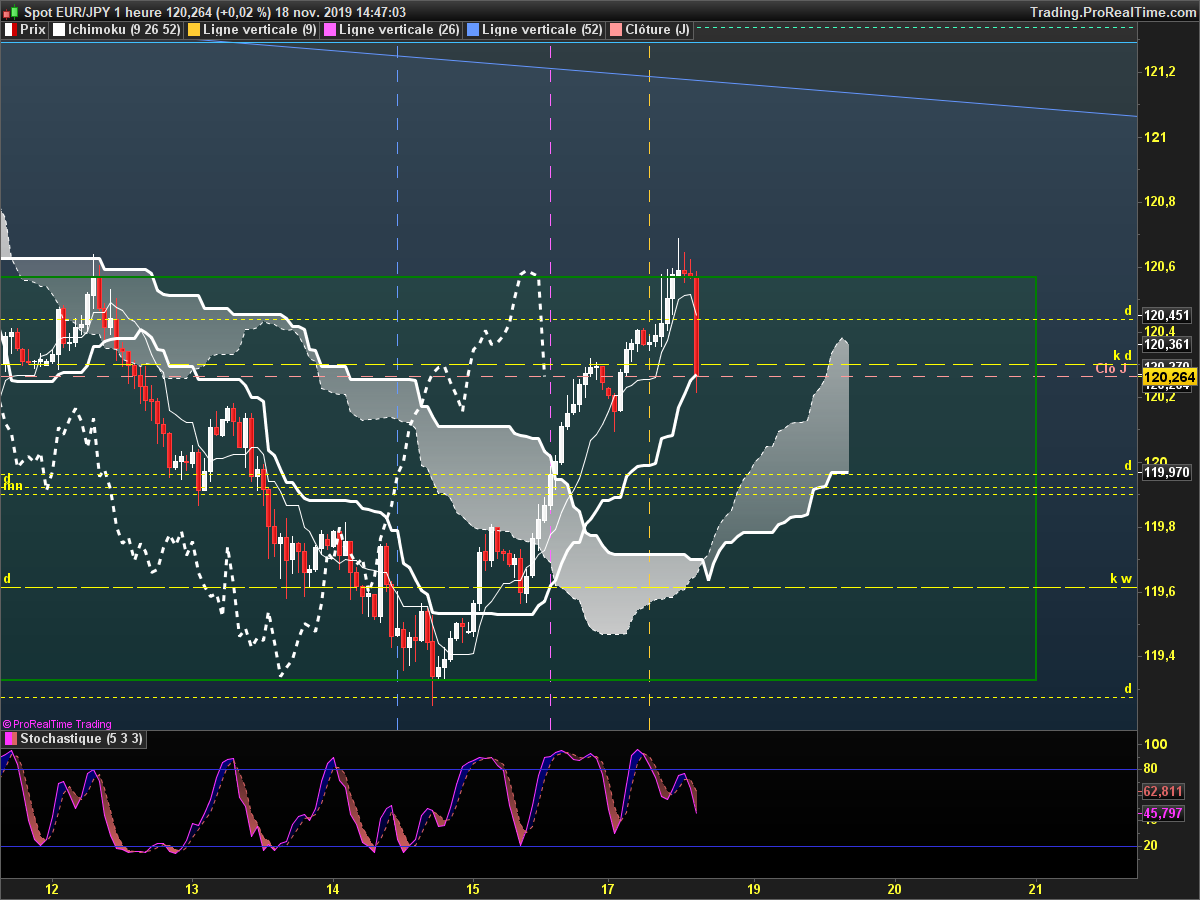Open Stochastique (5 3 3) label

click(x=82, y=739)
